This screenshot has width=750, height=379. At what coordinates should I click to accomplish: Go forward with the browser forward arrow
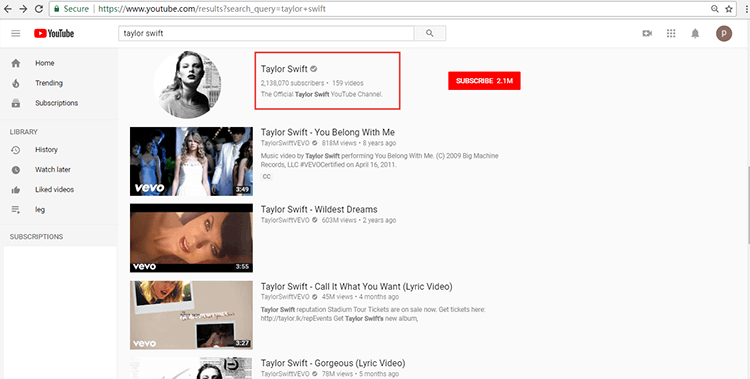pyautogui.click(x=23, y=9)
